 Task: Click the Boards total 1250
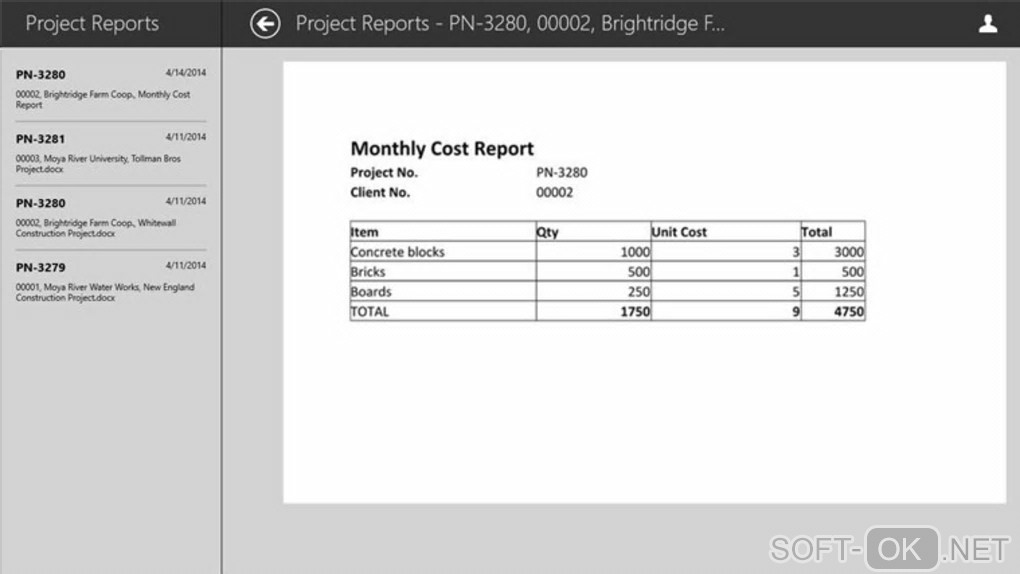pos(833,292)
